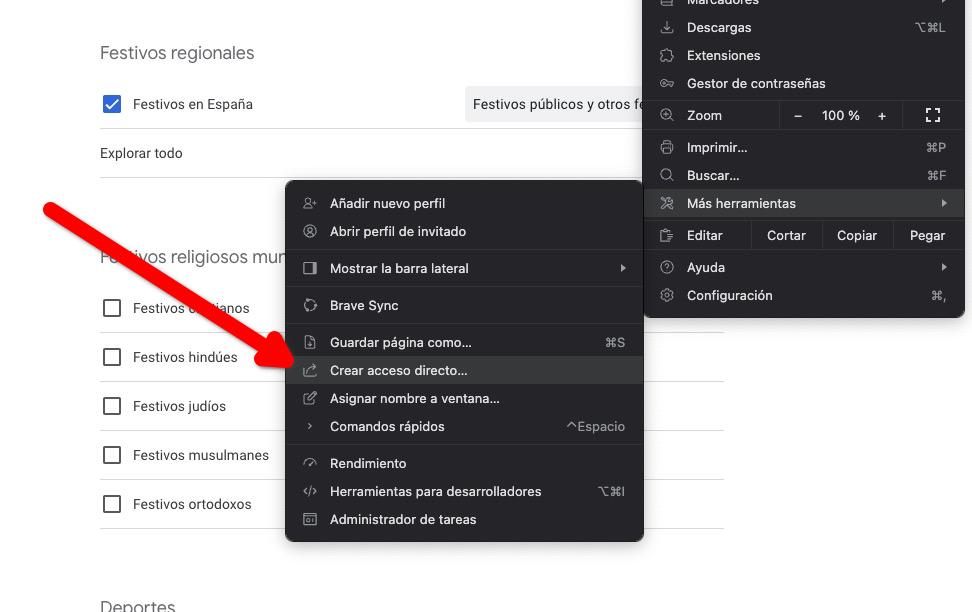Viewport: 972px width, 612px height.
Task: Open Gestor de contraseñas
Action: (804, 83)
